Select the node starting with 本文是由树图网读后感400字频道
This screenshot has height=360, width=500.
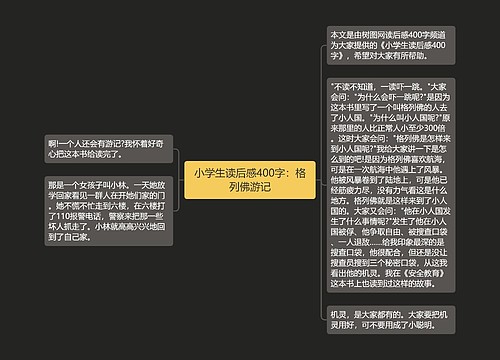[391, 45]
